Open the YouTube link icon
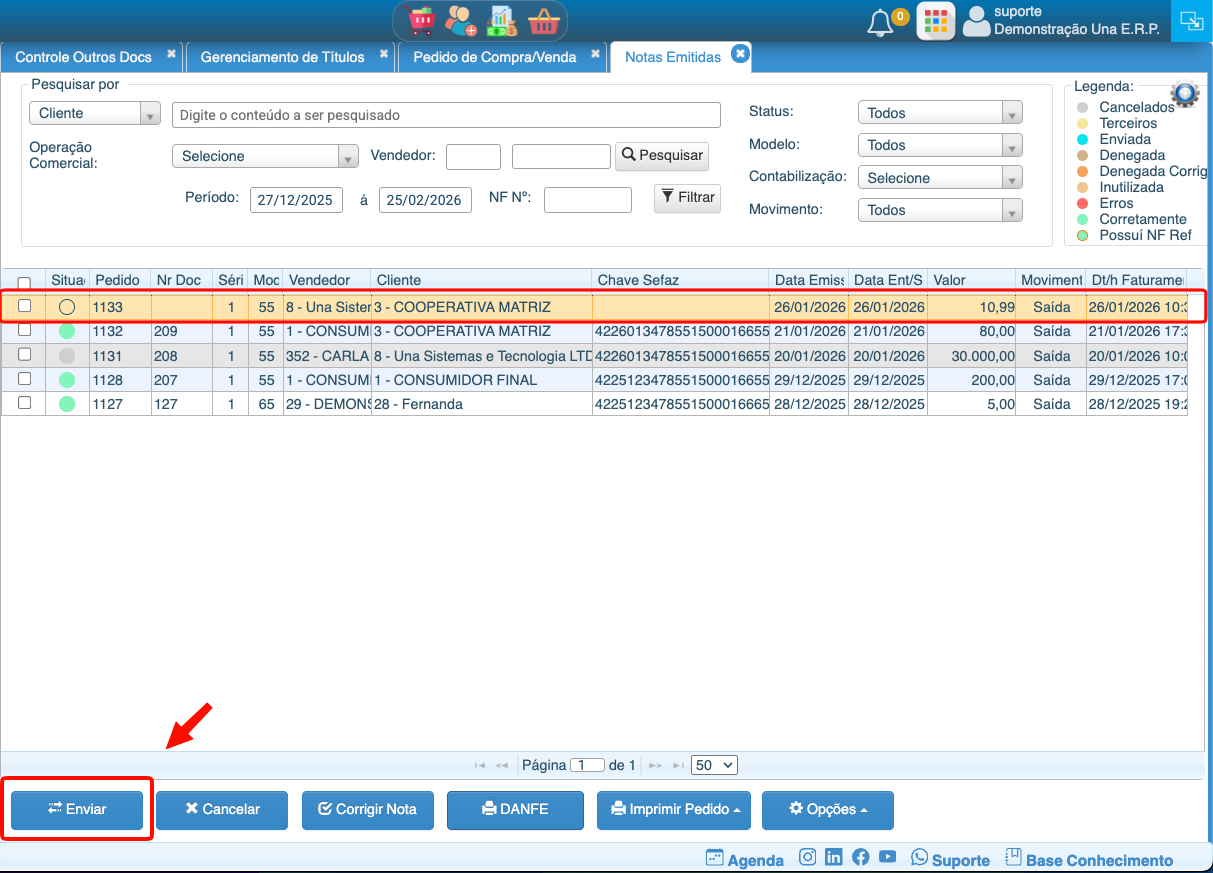 coord(887,857)
